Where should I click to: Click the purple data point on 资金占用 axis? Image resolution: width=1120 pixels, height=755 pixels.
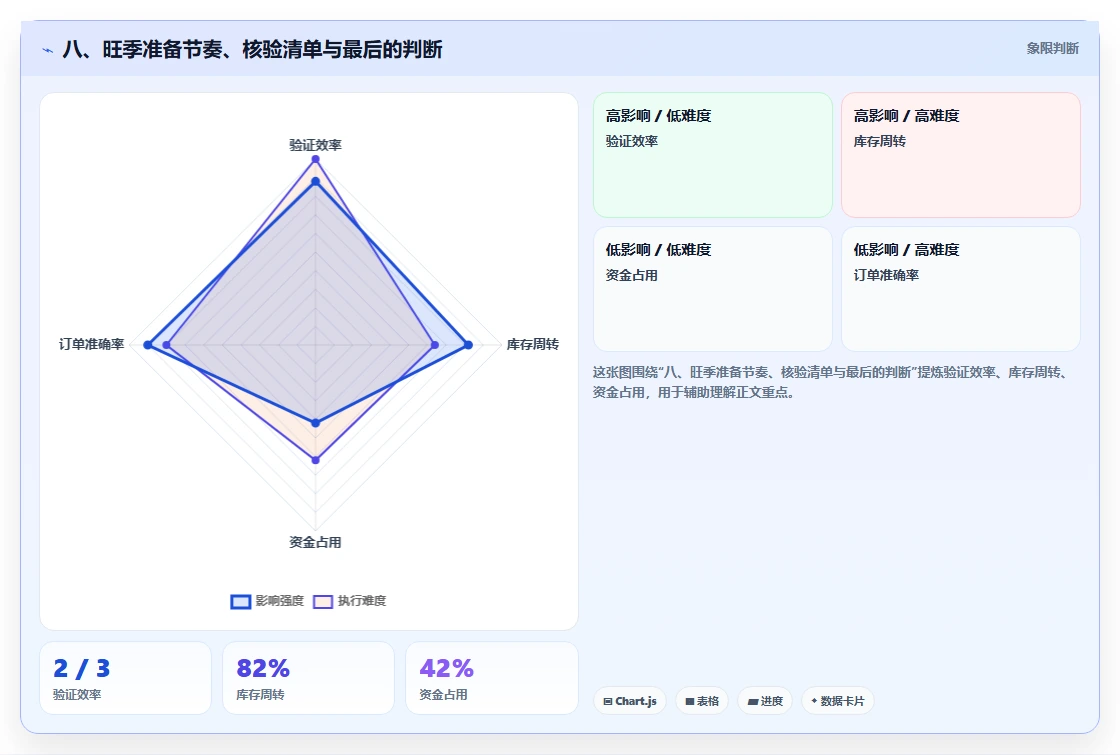[x=315, y=460]
